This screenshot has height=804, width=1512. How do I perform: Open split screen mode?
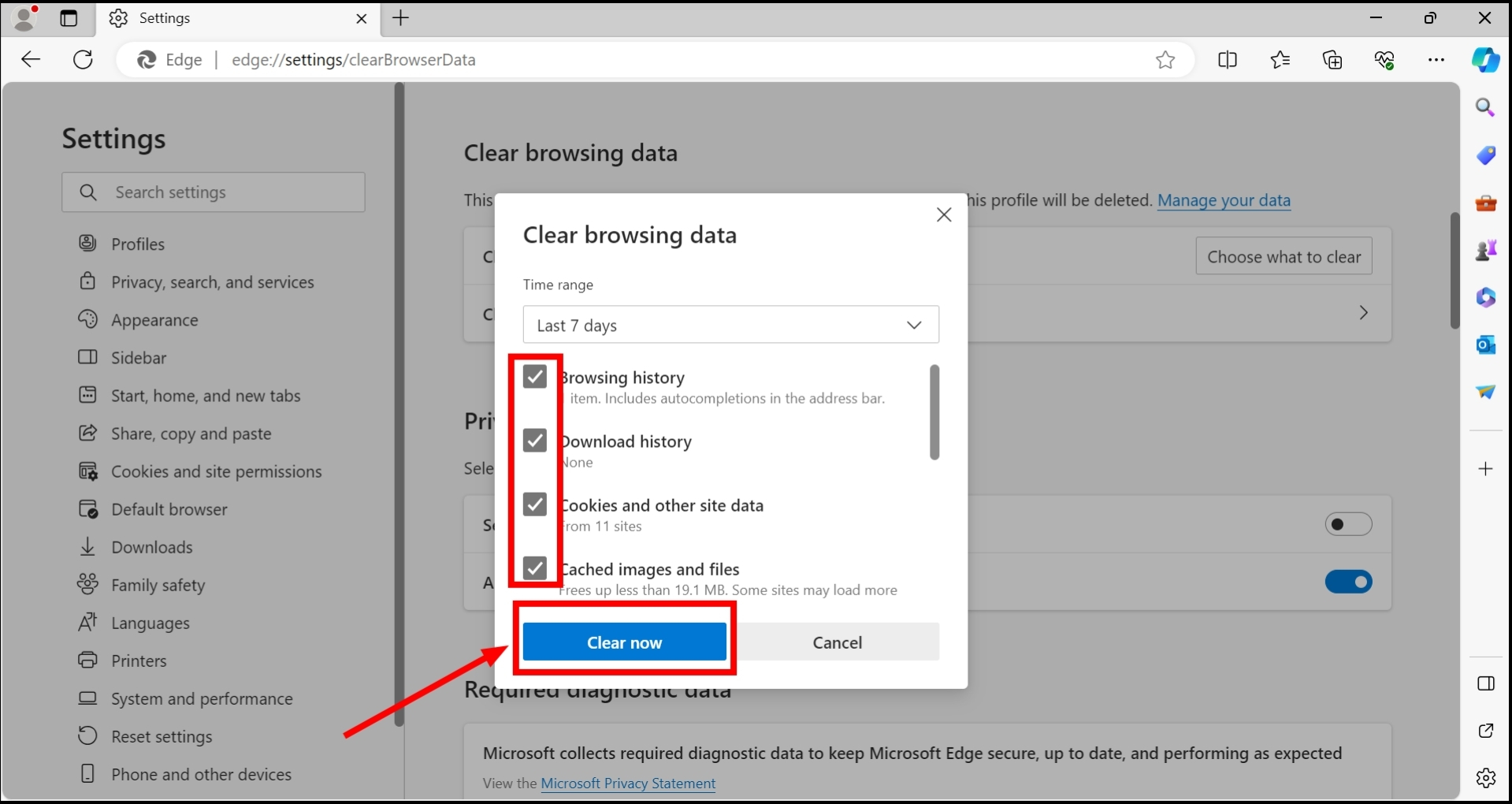point(1228,60)
